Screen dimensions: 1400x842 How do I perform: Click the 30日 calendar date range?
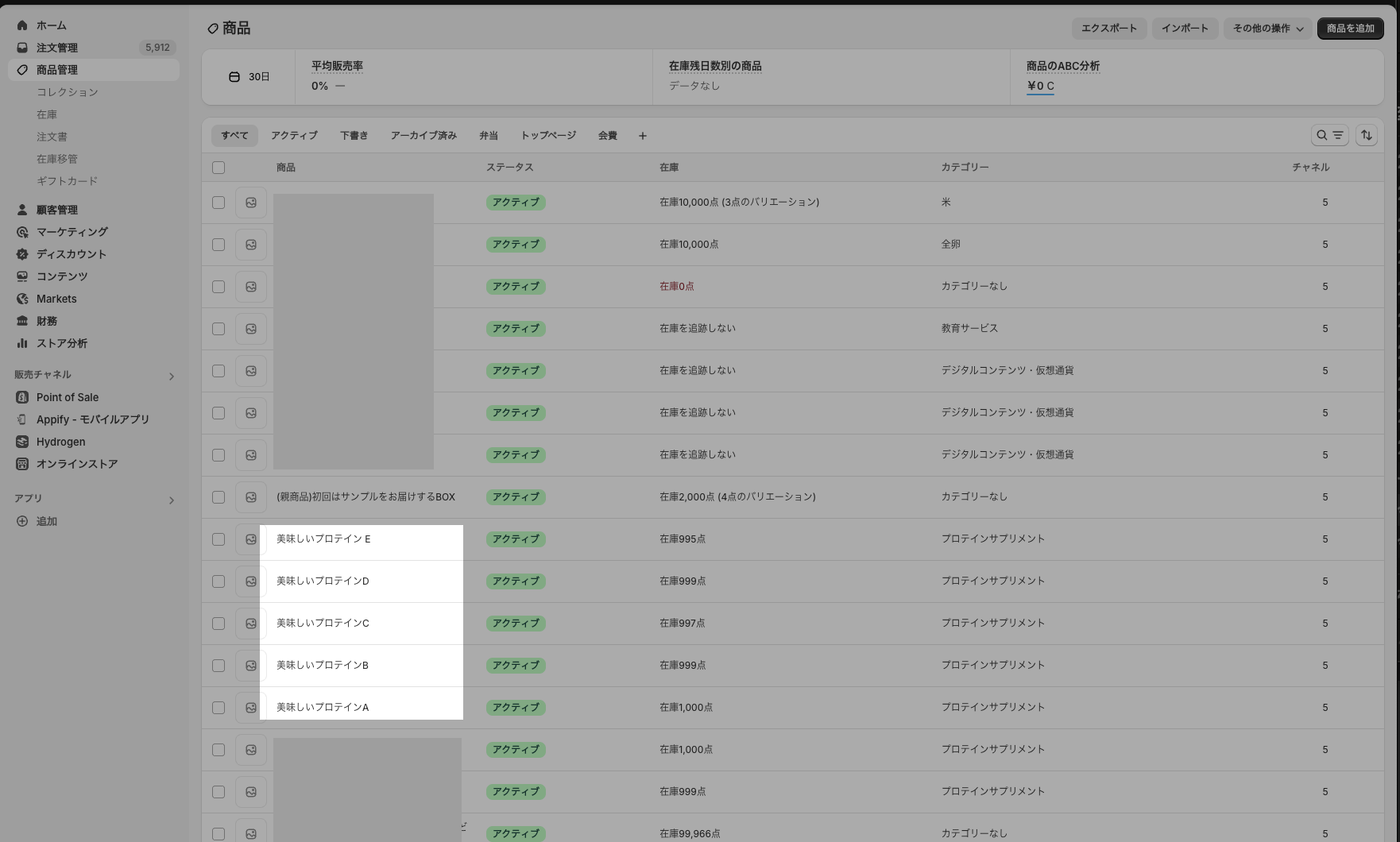pos(249,77)
